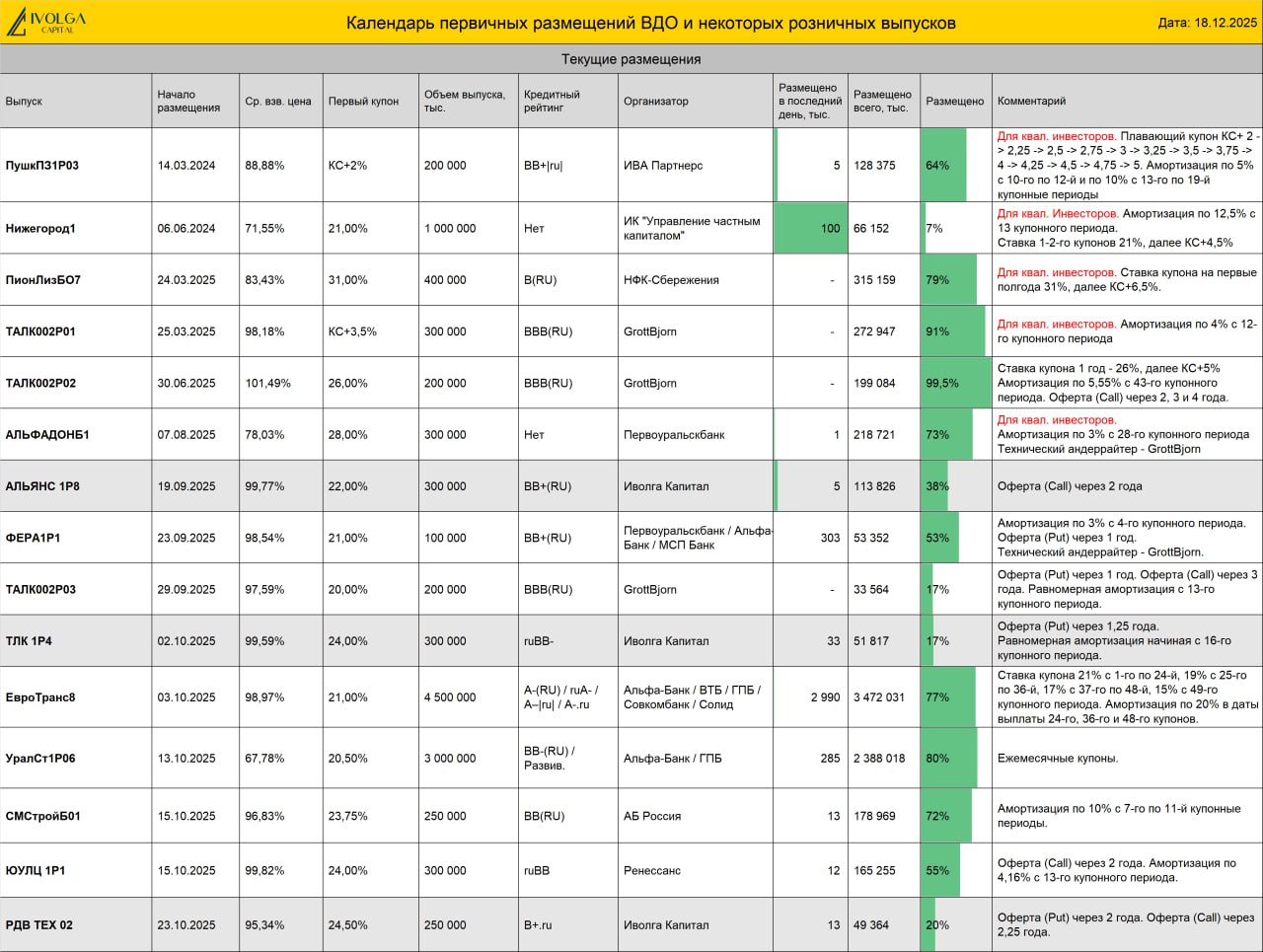Click the calendar title heading text
This screenshot has height=952, width=1263.
(x=650, y=23)
